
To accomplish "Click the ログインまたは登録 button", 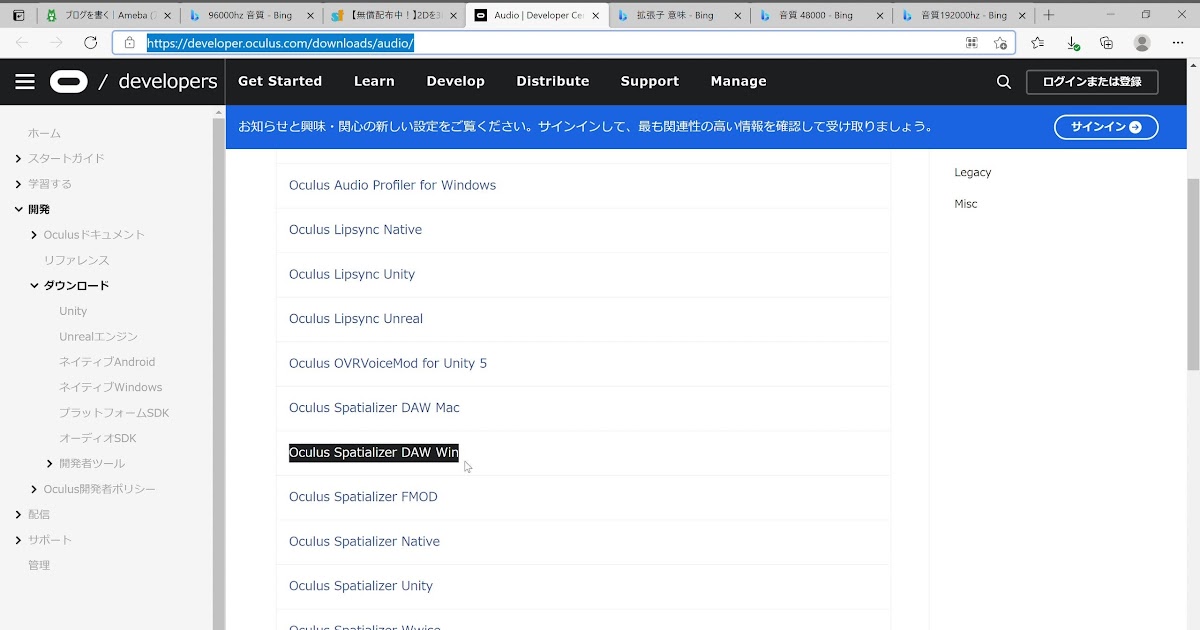I will (1092, 82).
